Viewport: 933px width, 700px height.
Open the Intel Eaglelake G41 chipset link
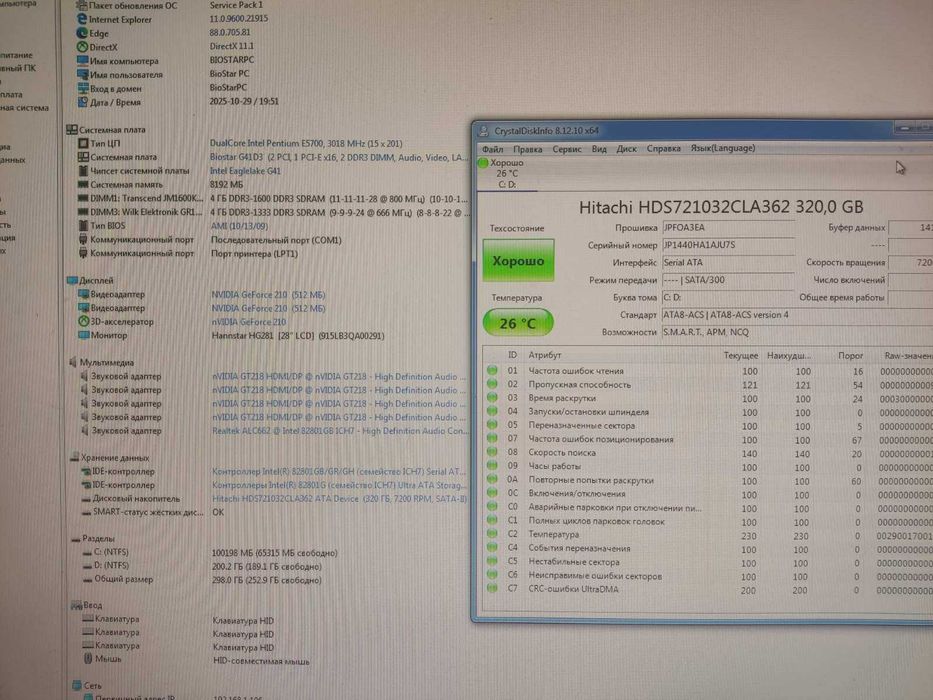point(245,171)
